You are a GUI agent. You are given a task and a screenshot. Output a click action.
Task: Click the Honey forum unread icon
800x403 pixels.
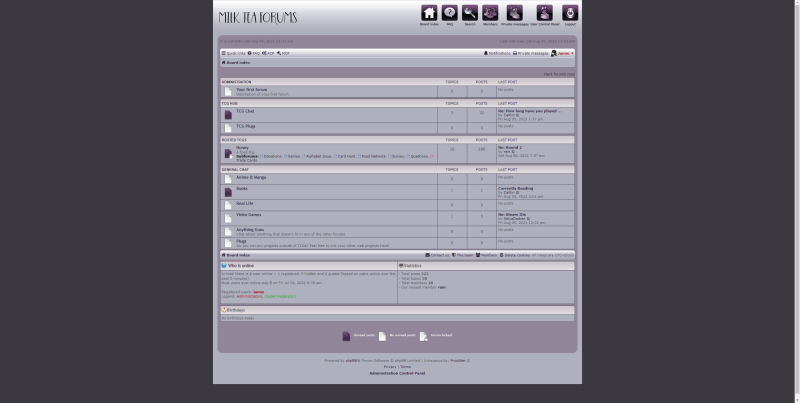coord(228,153)
